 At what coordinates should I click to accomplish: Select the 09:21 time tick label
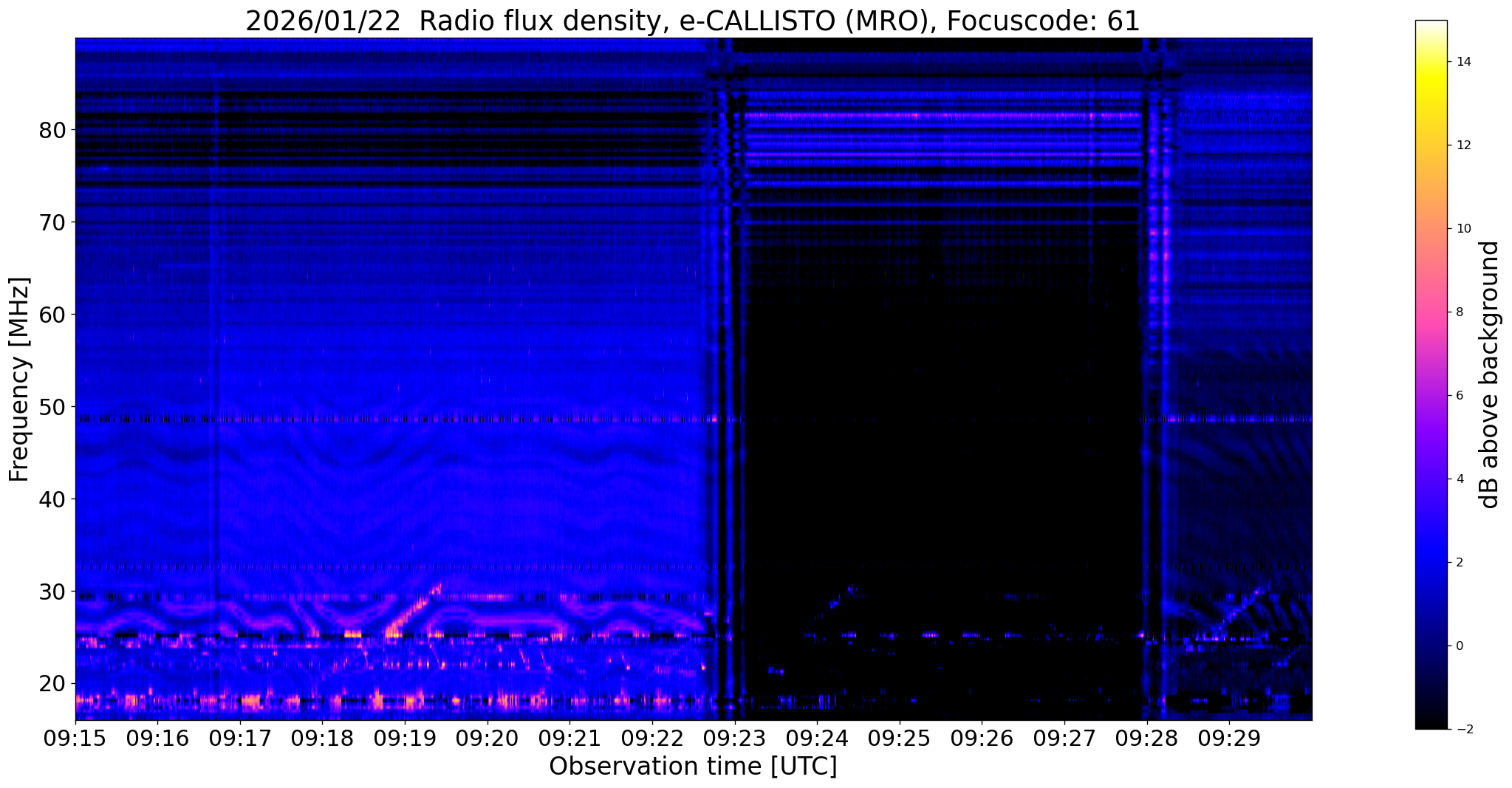pos(569,739)
